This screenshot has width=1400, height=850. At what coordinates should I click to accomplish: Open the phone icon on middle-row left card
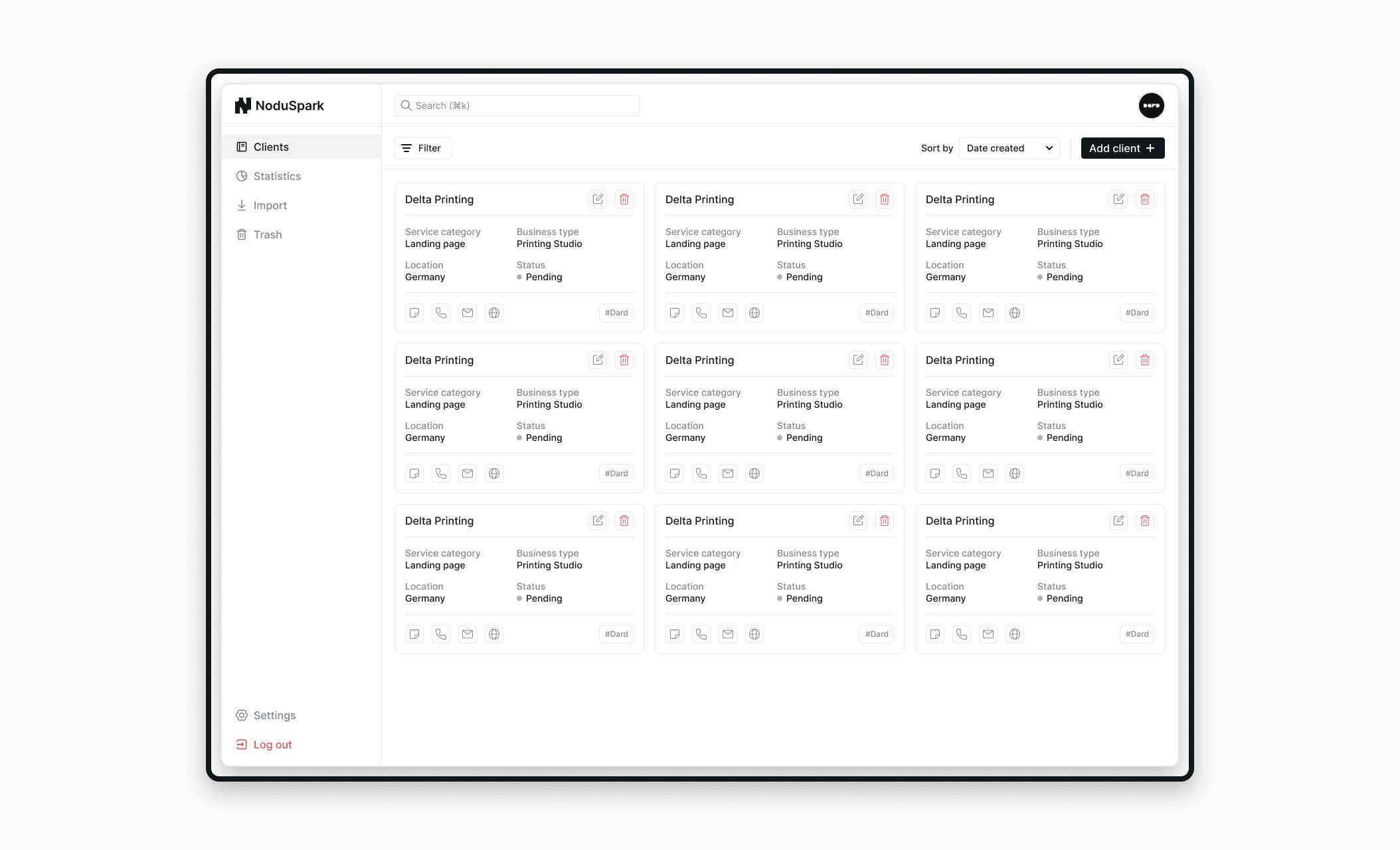(441, 473)
